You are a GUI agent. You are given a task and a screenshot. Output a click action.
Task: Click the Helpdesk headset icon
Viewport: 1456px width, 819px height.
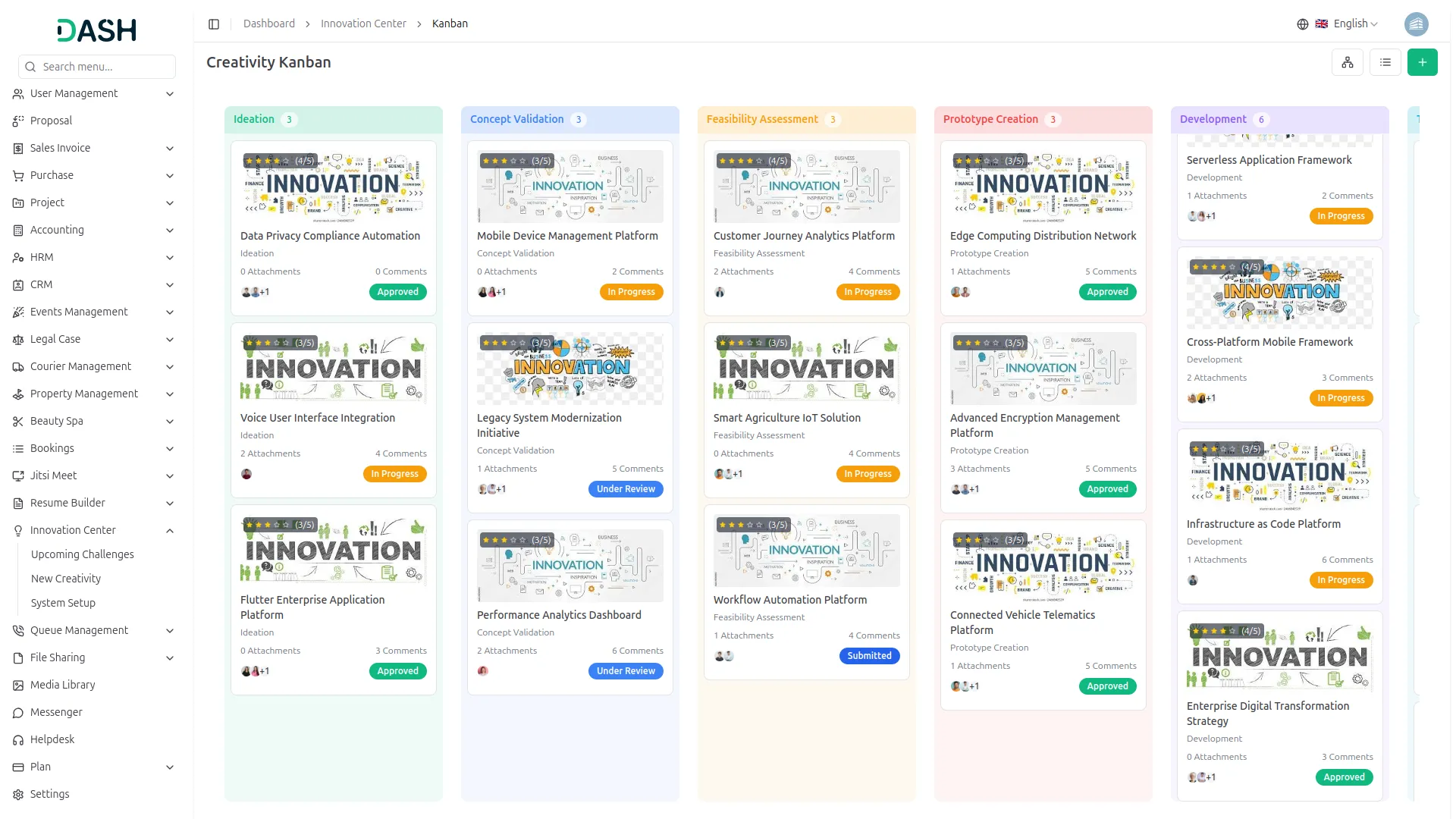18,739
